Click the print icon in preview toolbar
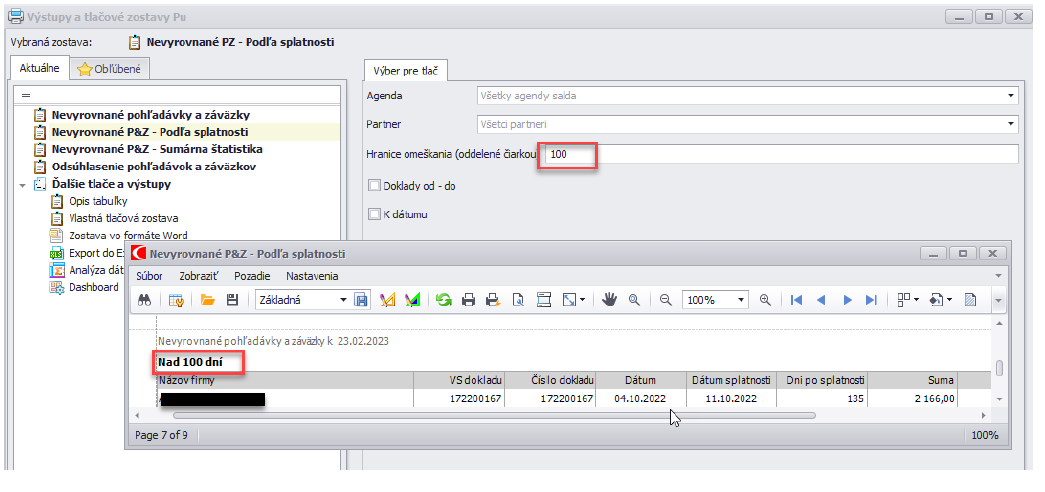The image size is (1045, 492). (468, 299)
